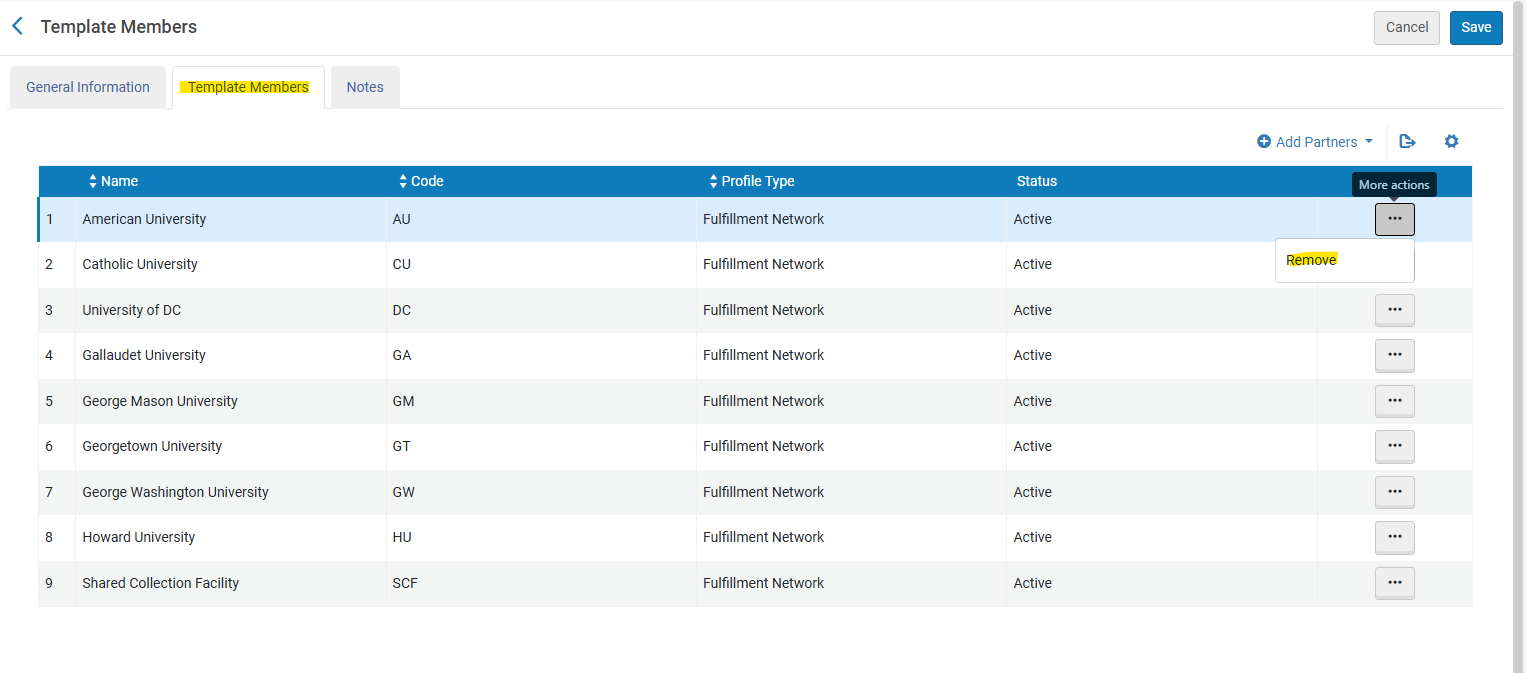Click Active status in Gallaudet University row
Viewport: 1526px width, 673px height.
pos(1032,355)
